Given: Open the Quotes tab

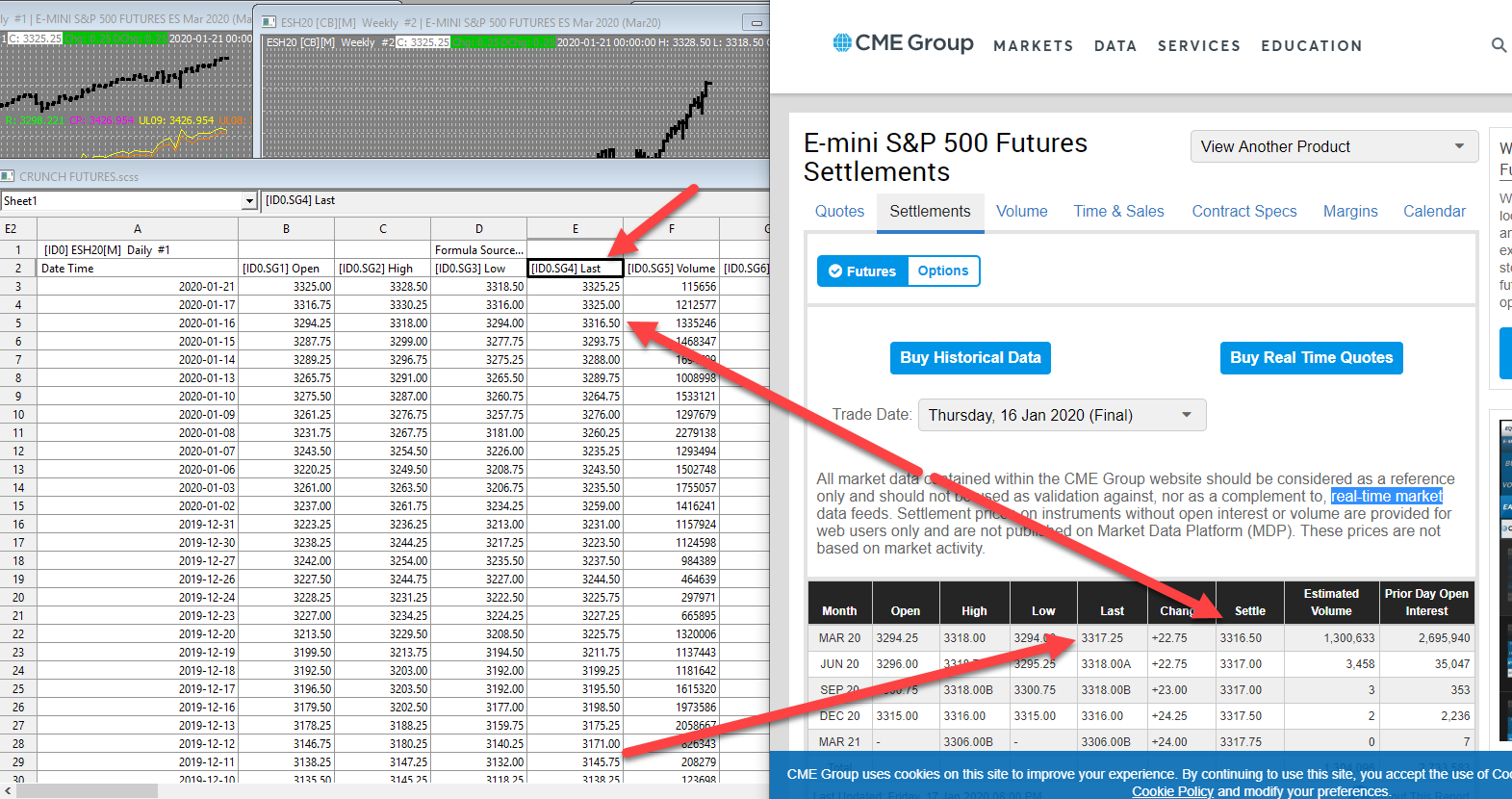Looking at the screenshot, I should (839, 211).
